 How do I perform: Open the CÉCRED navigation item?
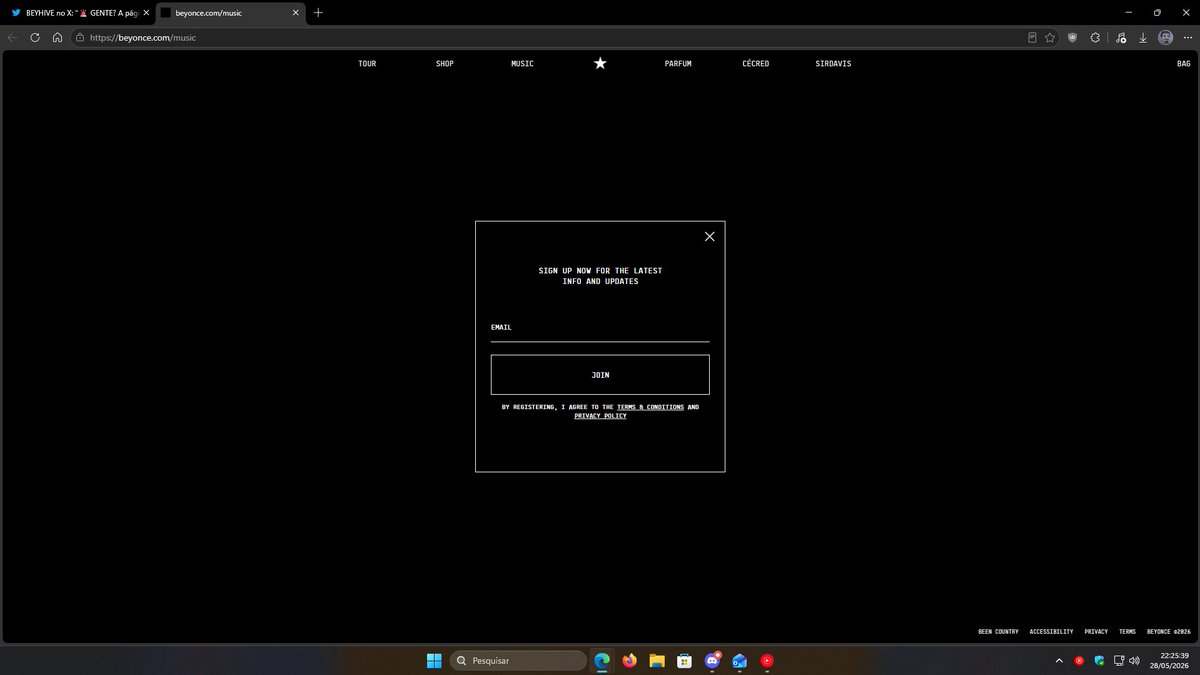[x=756, y=63]
